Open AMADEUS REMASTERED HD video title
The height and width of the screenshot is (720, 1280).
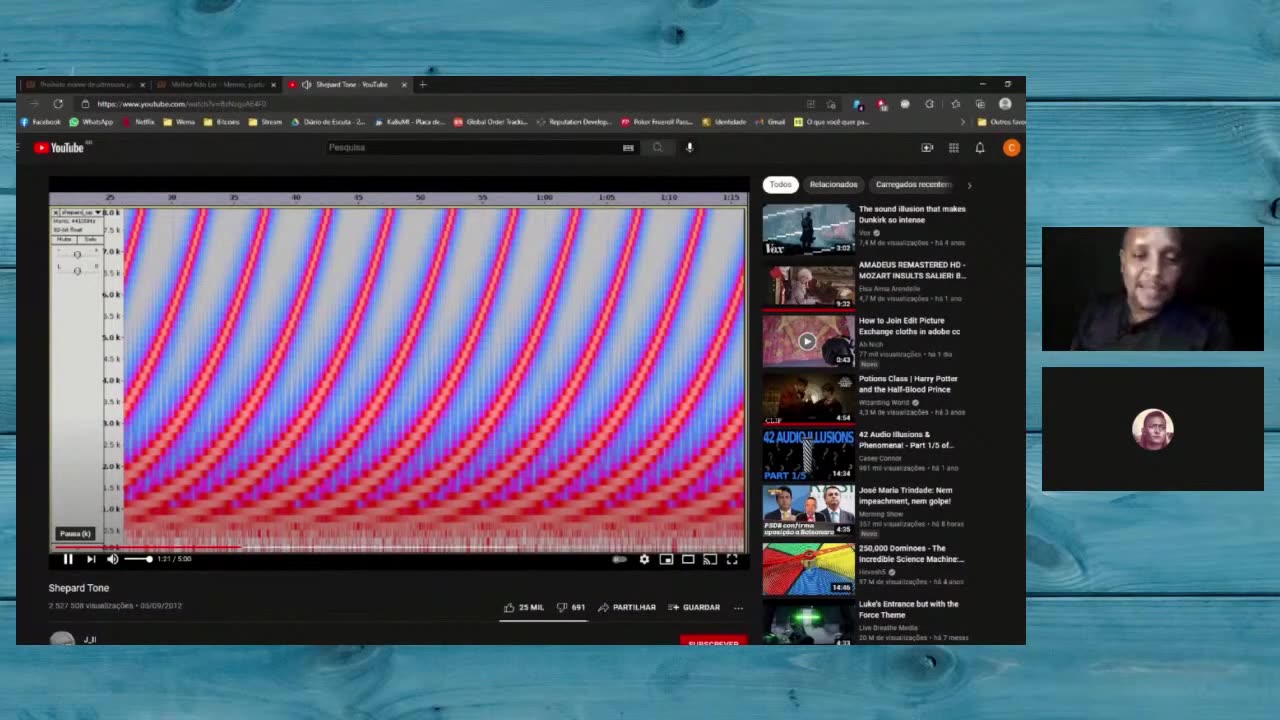912,270
